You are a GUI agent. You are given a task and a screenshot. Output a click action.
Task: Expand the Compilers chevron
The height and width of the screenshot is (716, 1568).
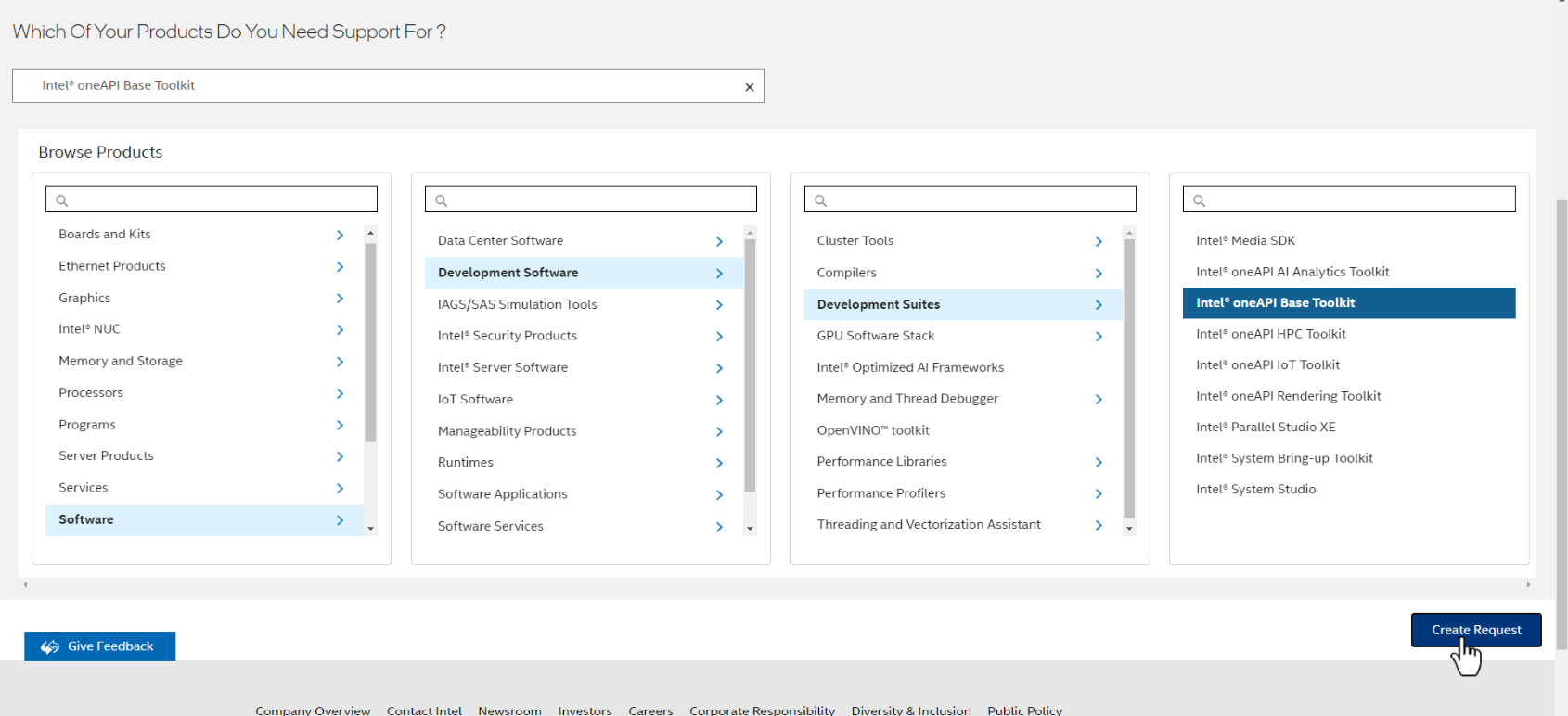[1099, 273]
